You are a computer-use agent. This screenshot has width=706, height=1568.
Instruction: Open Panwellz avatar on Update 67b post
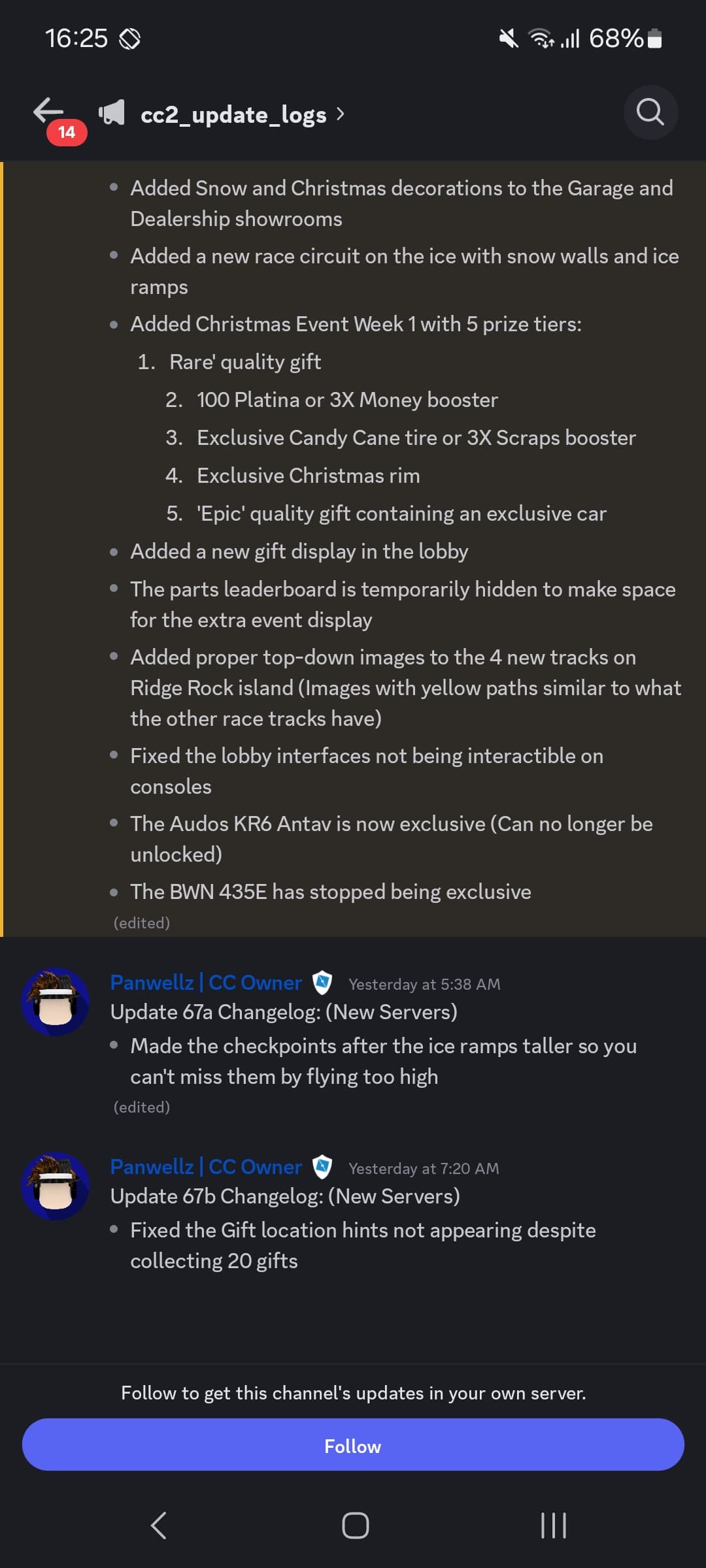(x=56, y=1185)
